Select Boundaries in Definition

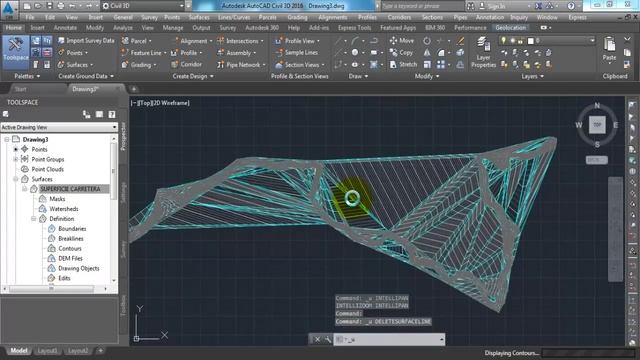point(72,229)
